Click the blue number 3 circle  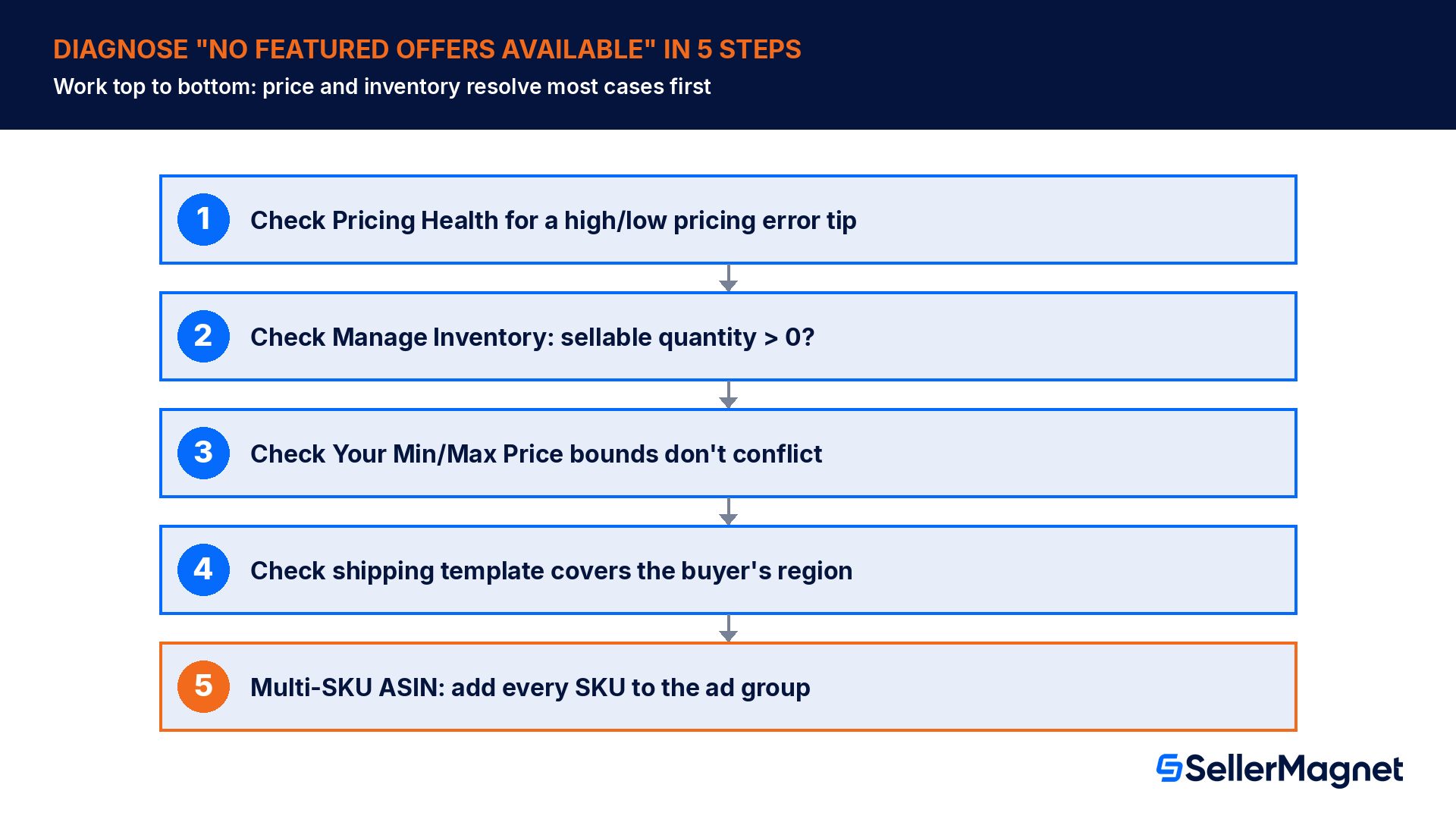203,453
